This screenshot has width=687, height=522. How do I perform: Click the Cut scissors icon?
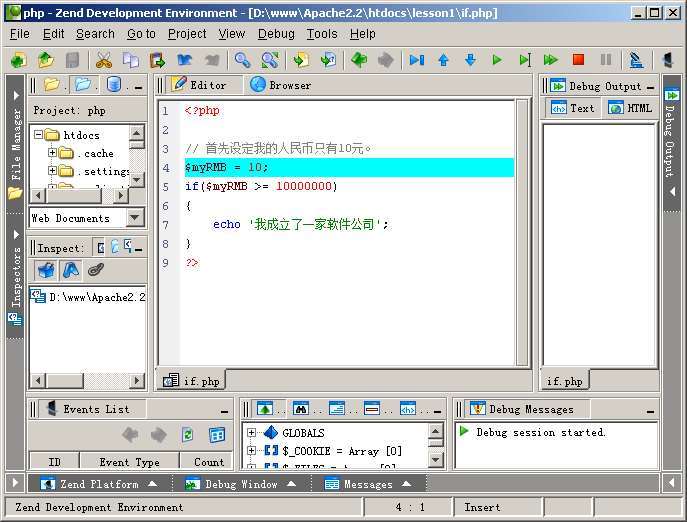[104, 60]
